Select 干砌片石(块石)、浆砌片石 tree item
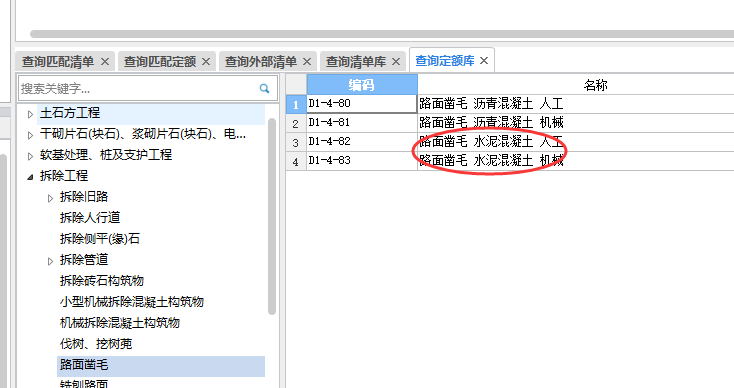The width and height of the screenshot is (734, 388). [x=143, y=134]
